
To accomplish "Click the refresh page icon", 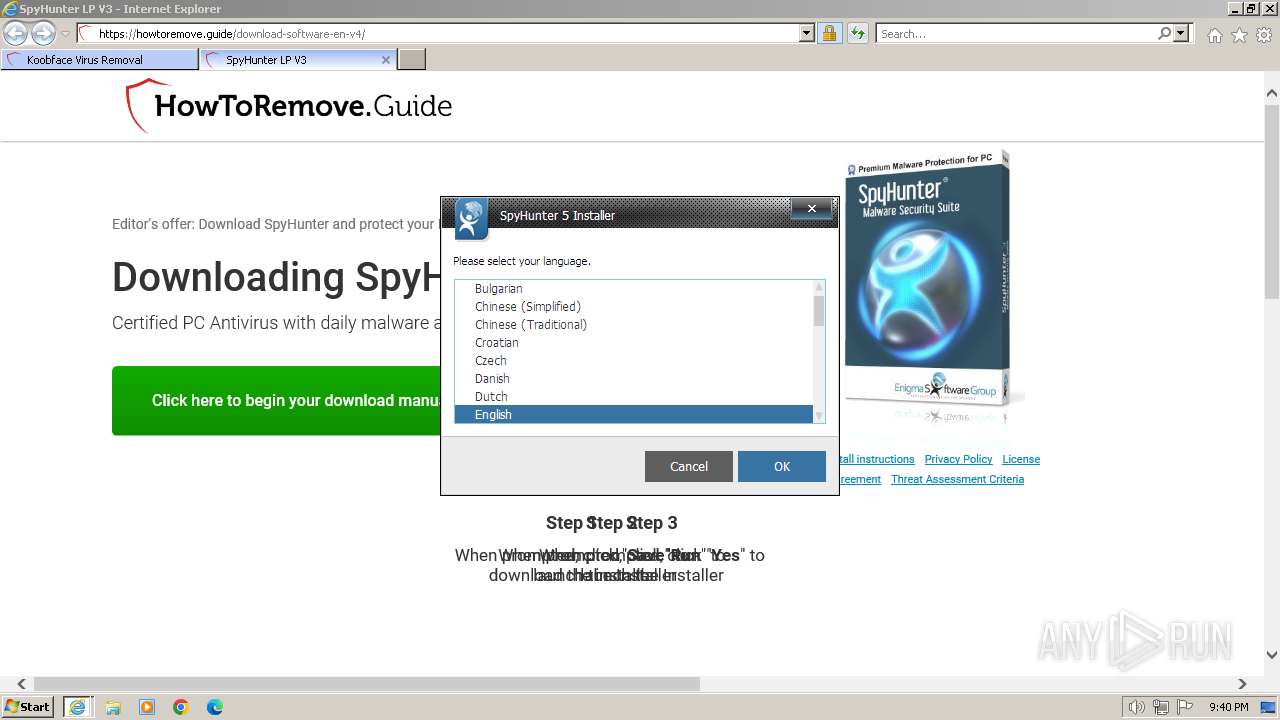I will (x=857, y=34).
